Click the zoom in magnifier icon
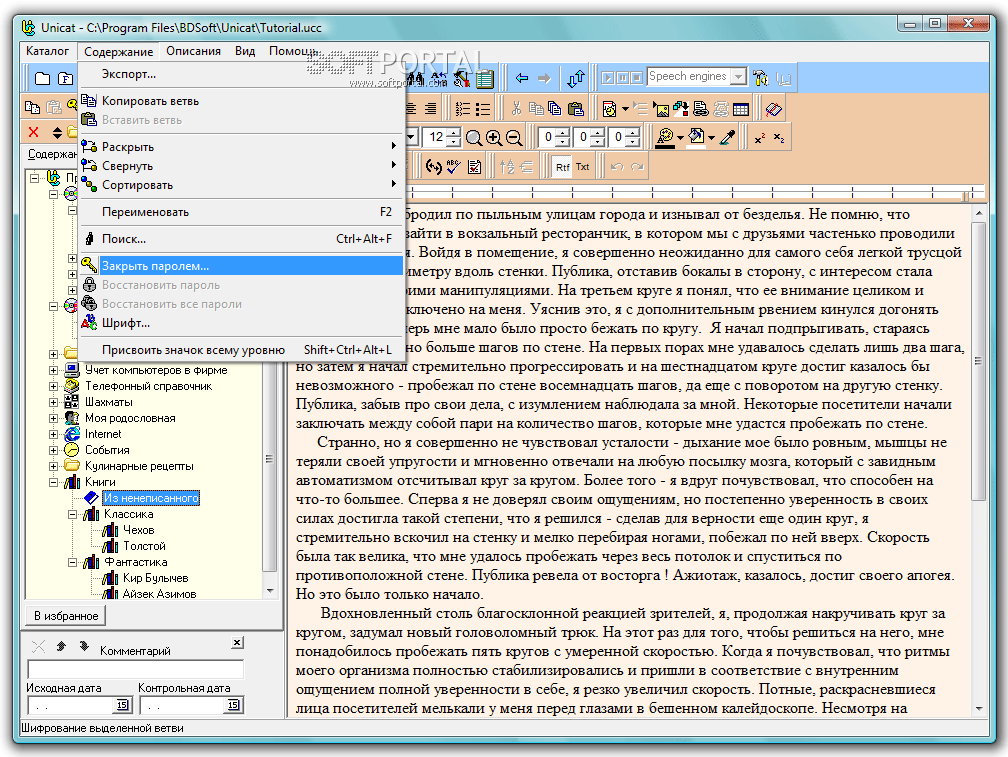The image size is (1008, 757). [x=494, y=138]
